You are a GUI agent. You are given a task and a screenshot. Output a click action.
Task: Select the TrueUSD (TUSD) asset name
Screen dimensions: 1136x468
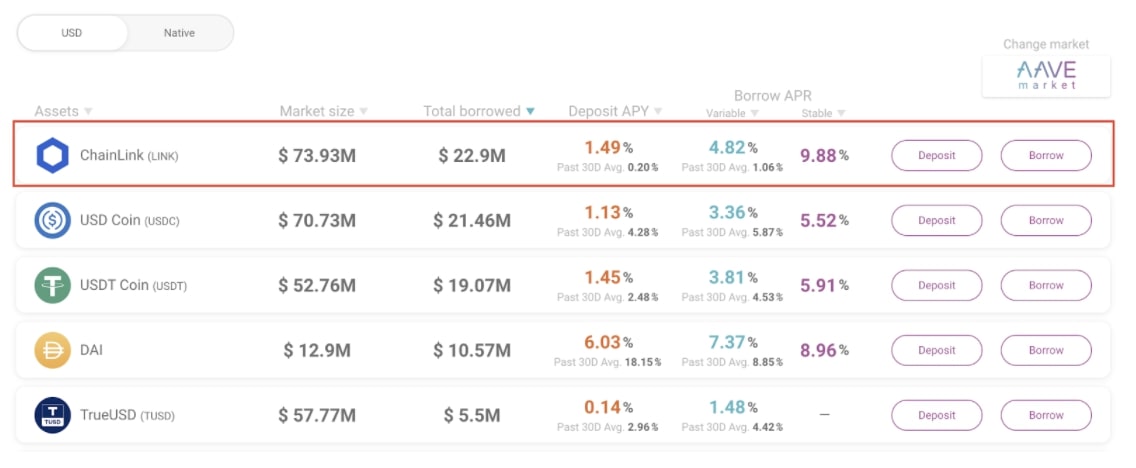[128, 416]
